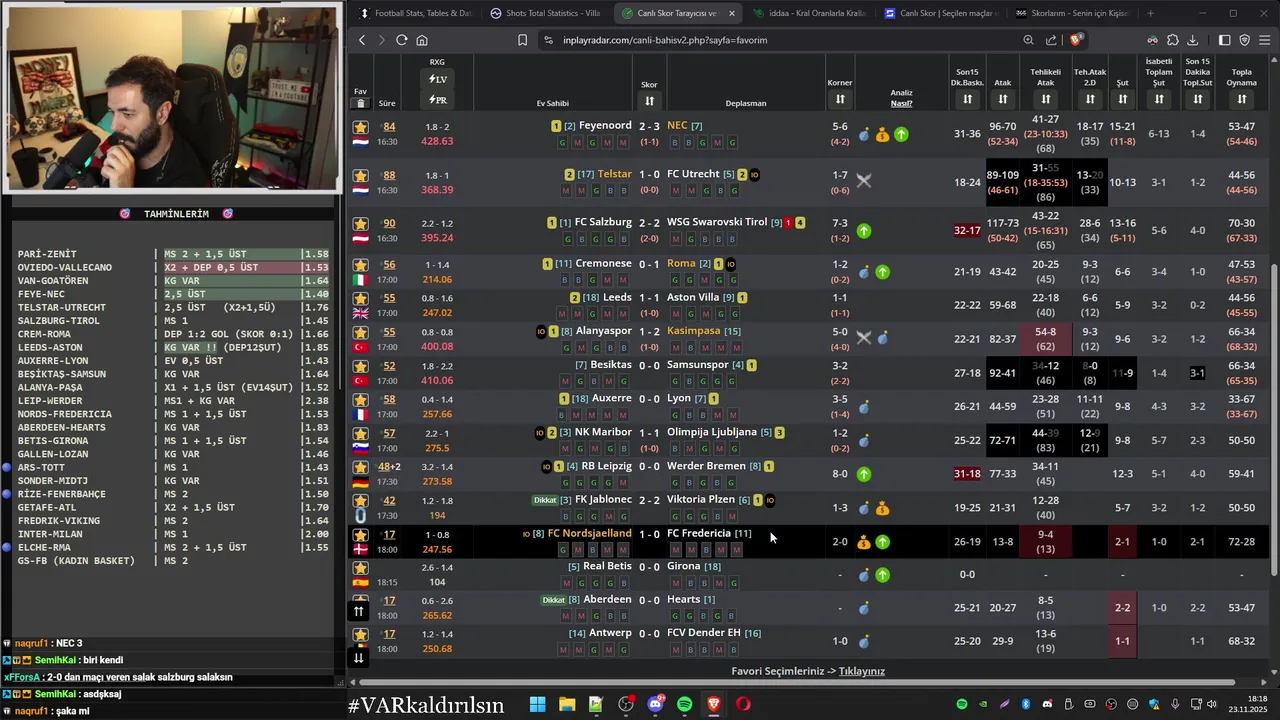Open browser extensions puzzle icon
Screen dimensions: 1280x720
tap(1172, 40)
